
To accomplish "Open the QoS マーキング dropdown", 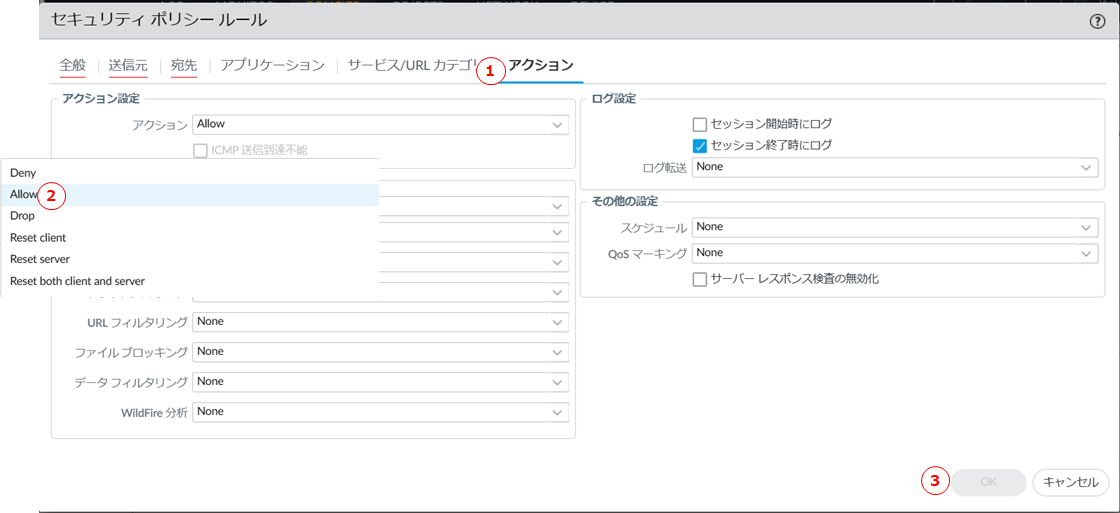I will (895, 253).
